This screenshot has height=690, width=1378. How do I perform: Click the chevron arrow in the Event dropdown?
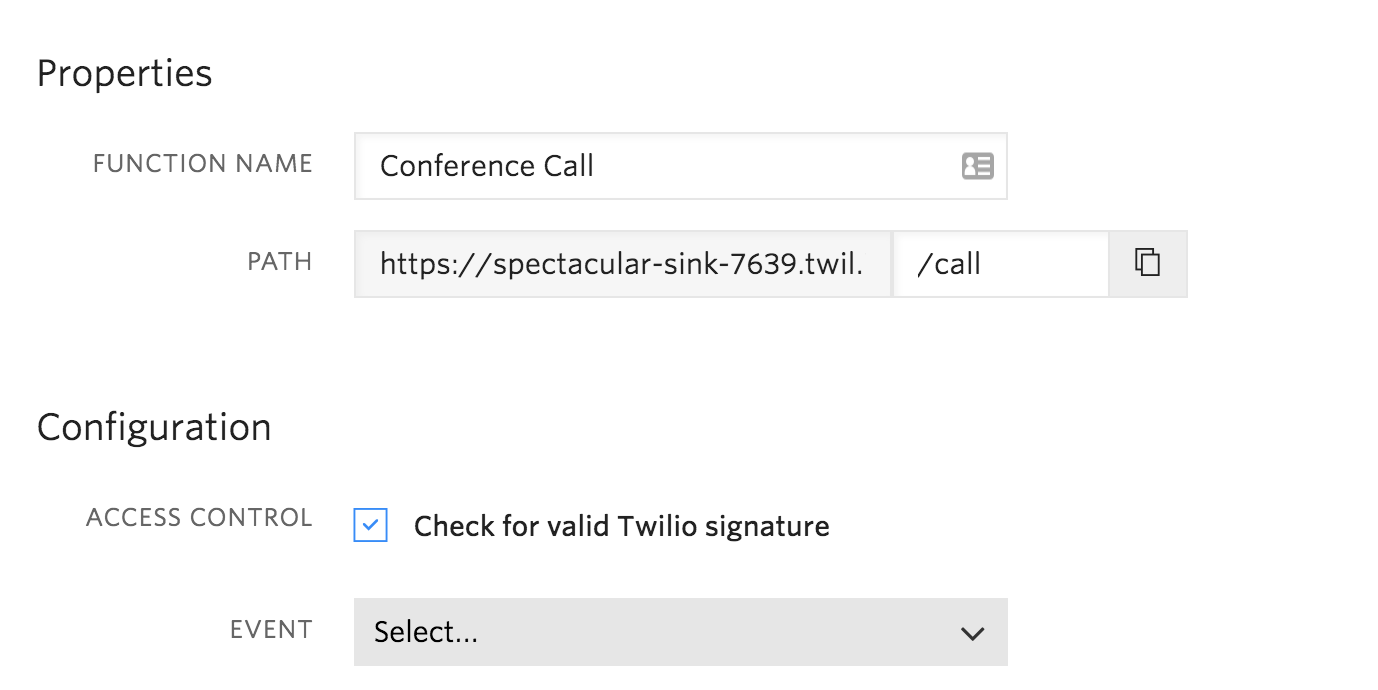coord(972,633)
